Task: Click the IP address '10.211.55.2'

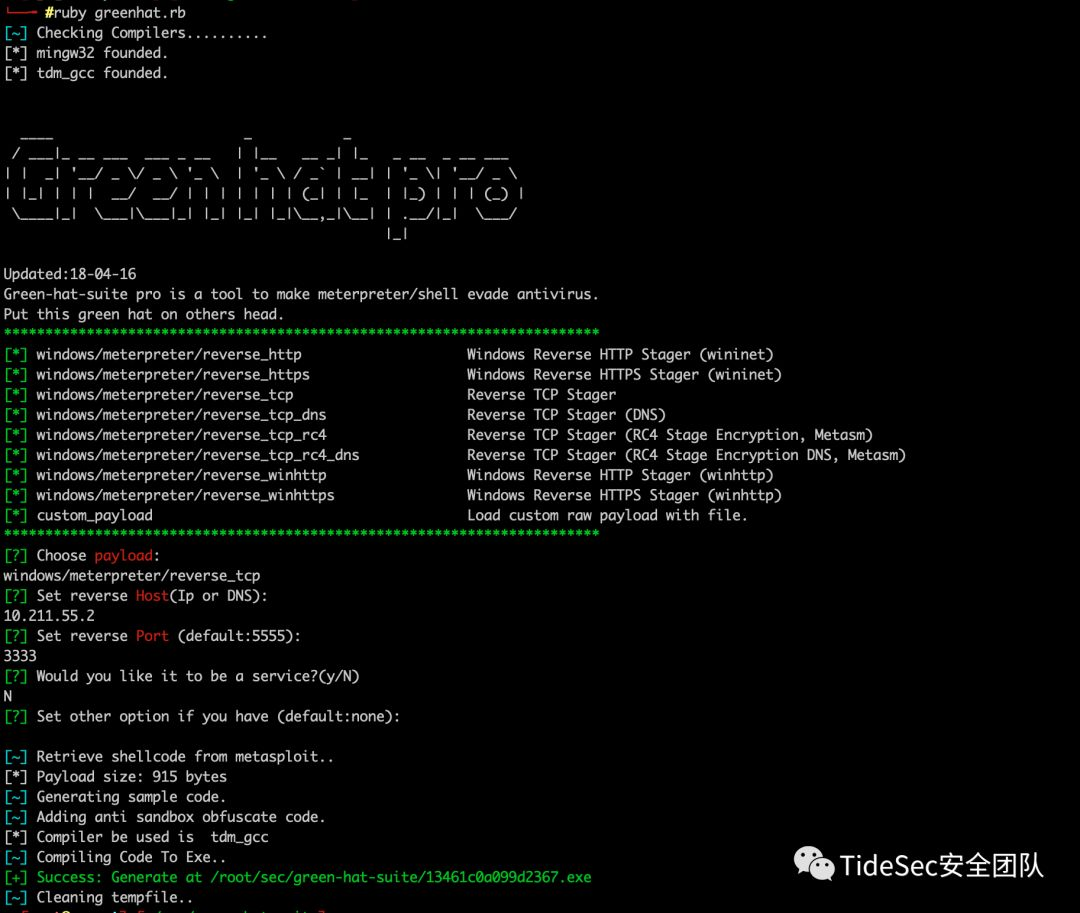Action: point(49,615)
